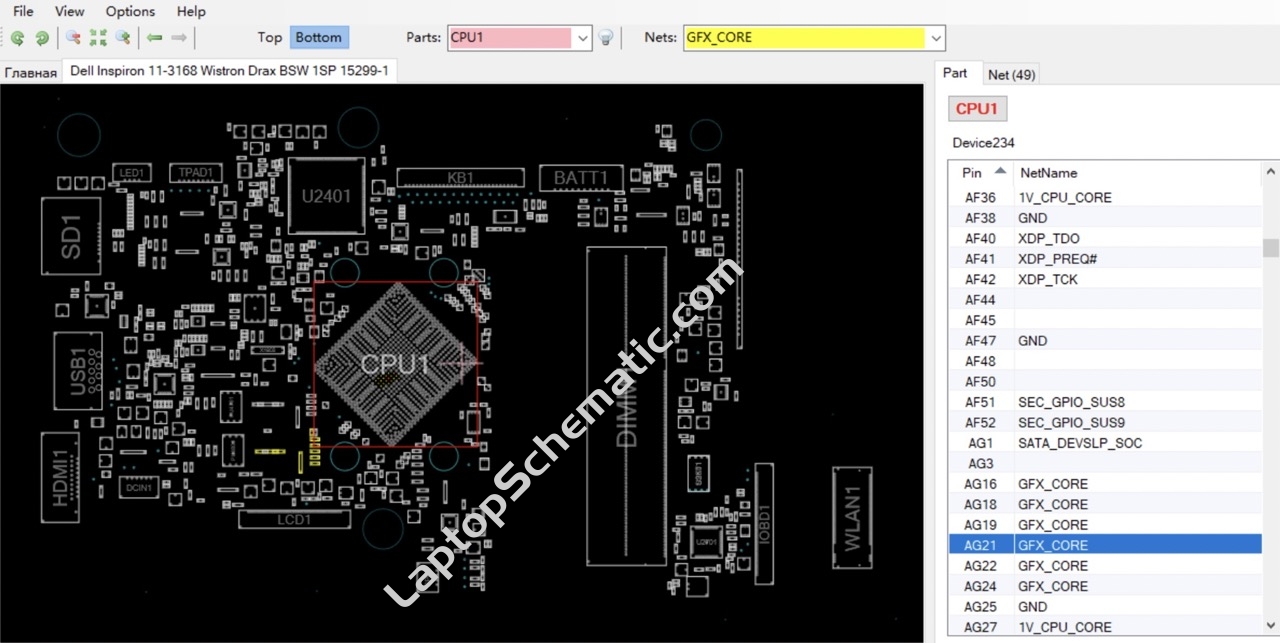Open the View menu

pos(70,11)
